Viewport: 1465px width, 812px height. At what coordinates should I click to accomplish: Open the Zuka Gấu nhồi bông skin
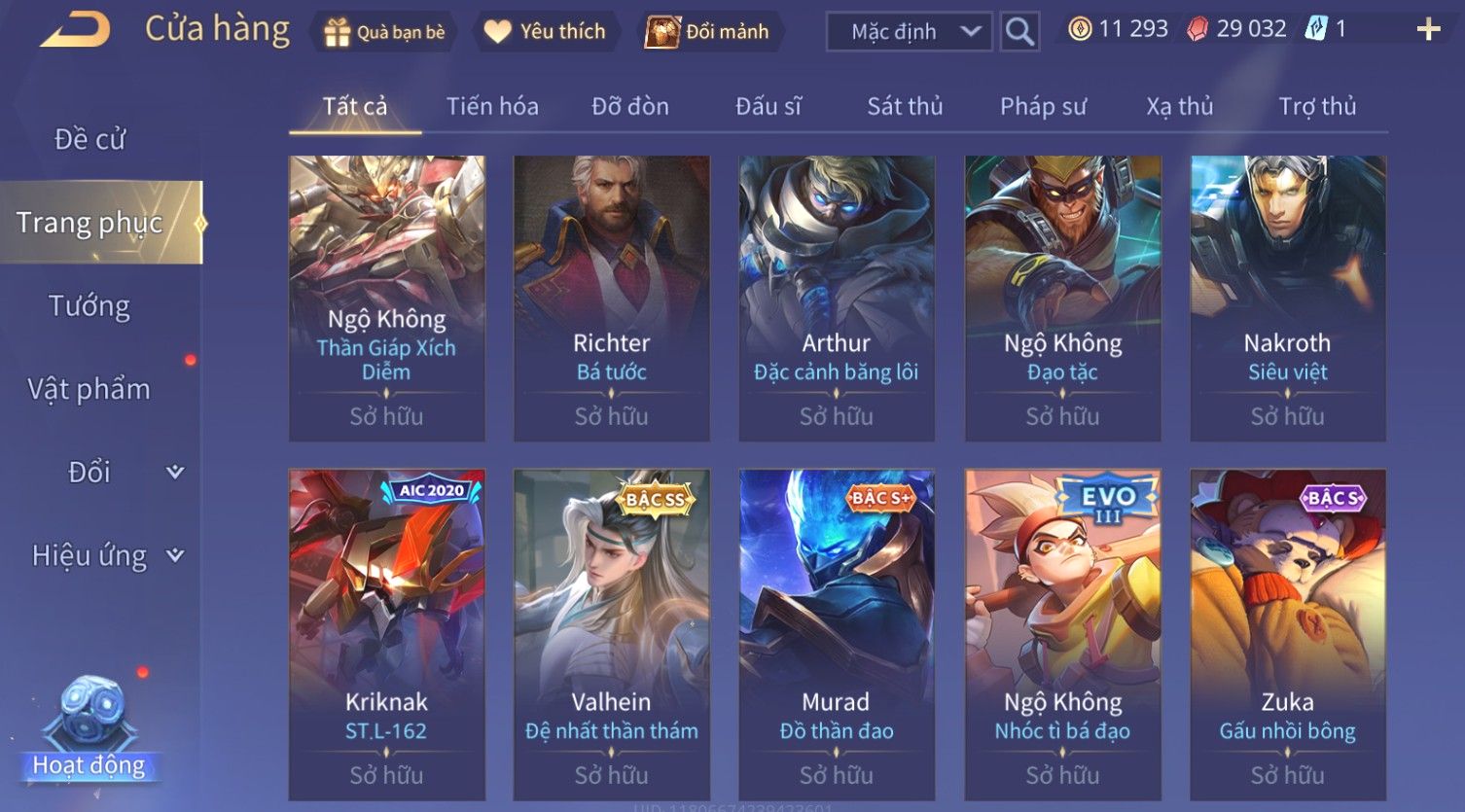1288,635
